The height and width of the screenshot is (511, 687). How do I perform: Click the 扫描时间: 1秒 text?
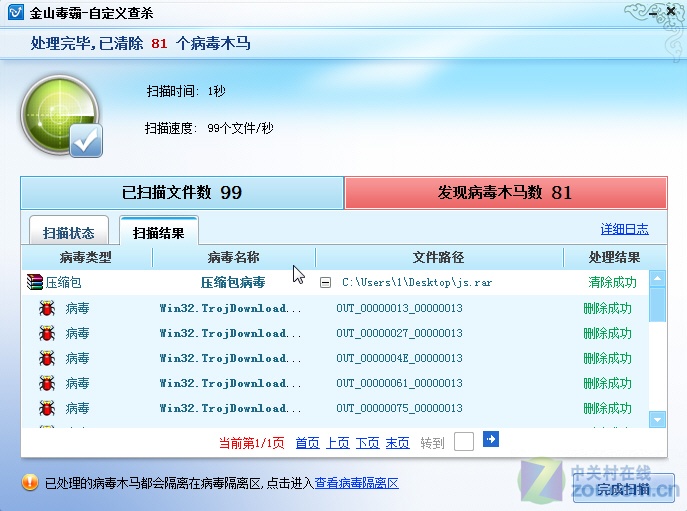pos(186,91)
